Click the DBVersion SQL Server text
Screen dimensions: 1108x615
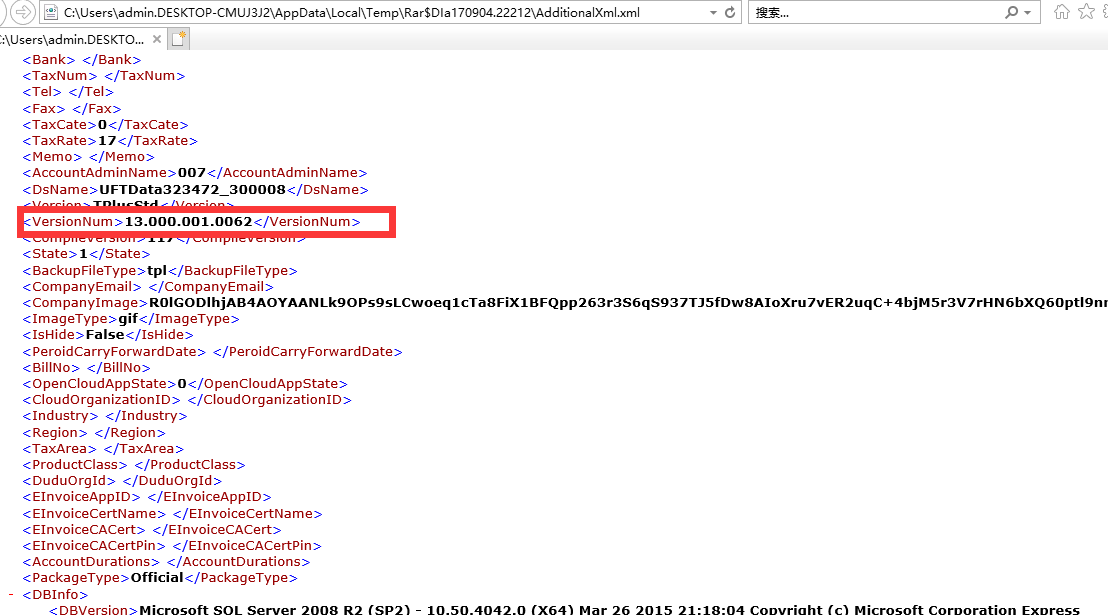[609, 609]
